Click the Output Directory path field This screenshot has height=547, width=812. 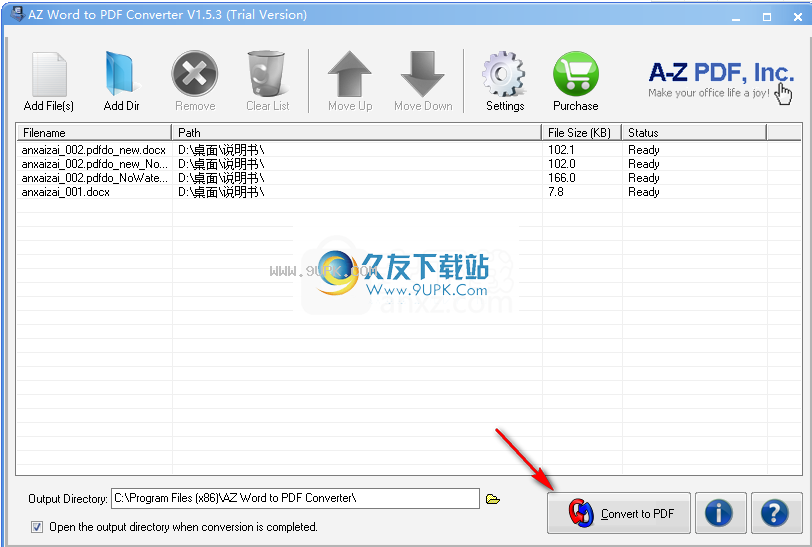coord(295,498)
